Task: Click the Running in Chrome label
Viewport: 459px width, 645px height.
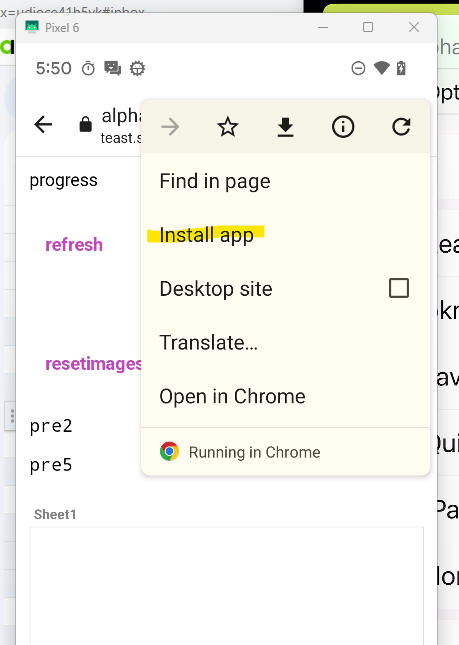Action: coord(255,452)
